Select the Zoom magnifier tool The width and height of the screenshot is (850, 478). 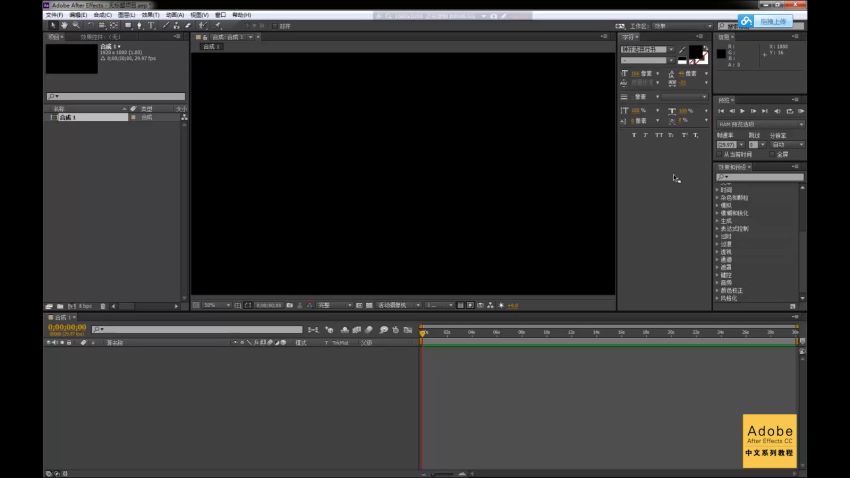76,25
